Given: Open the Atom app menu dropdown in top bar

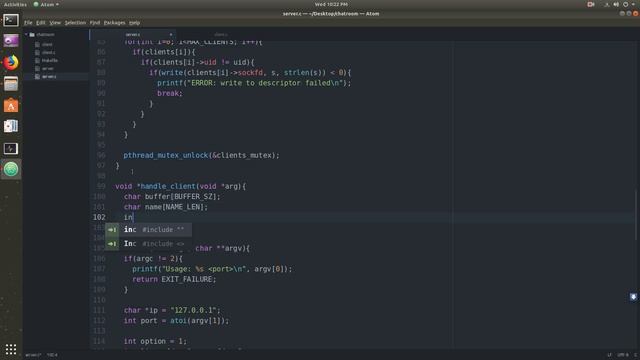Looking at the screenshot, I should [x=46, y=4].
